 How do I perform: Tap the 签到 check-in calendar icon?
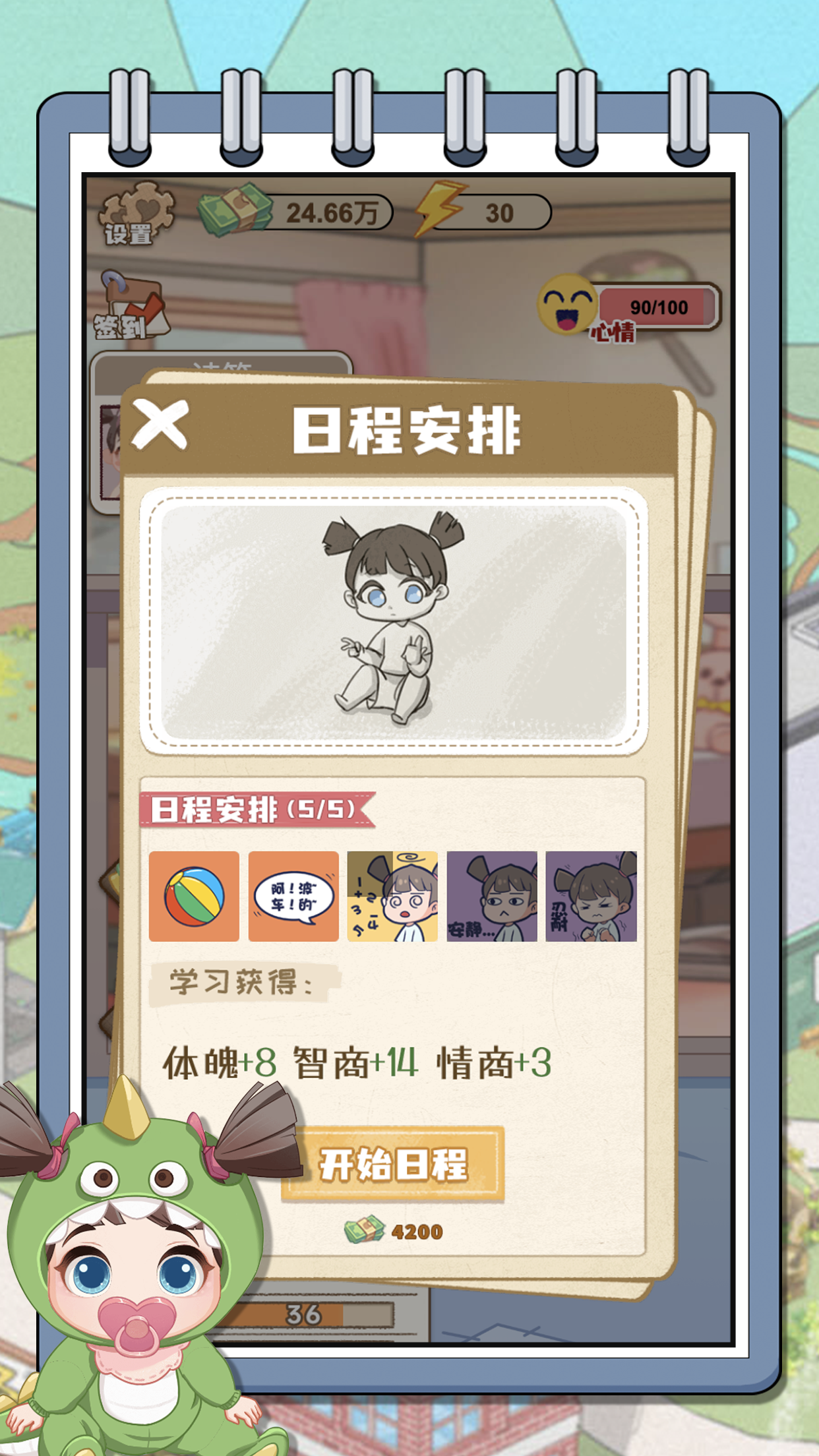tap(131, 305)
